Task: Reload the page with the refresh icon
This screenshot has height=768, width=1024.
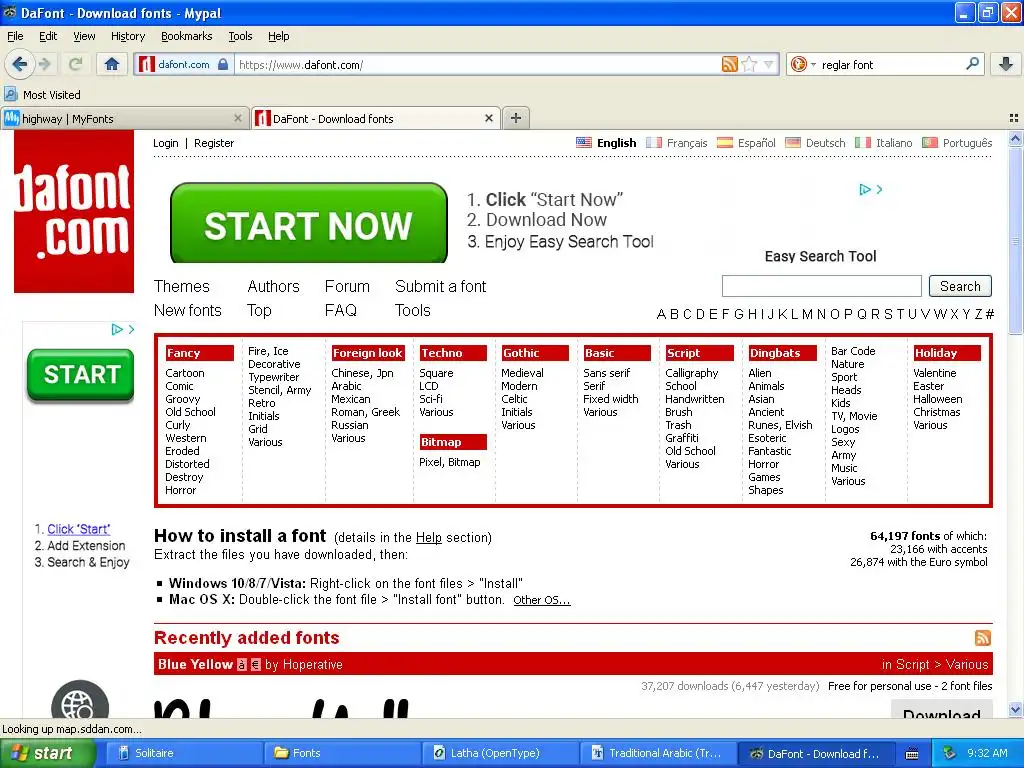Action: tap(76, 64)
